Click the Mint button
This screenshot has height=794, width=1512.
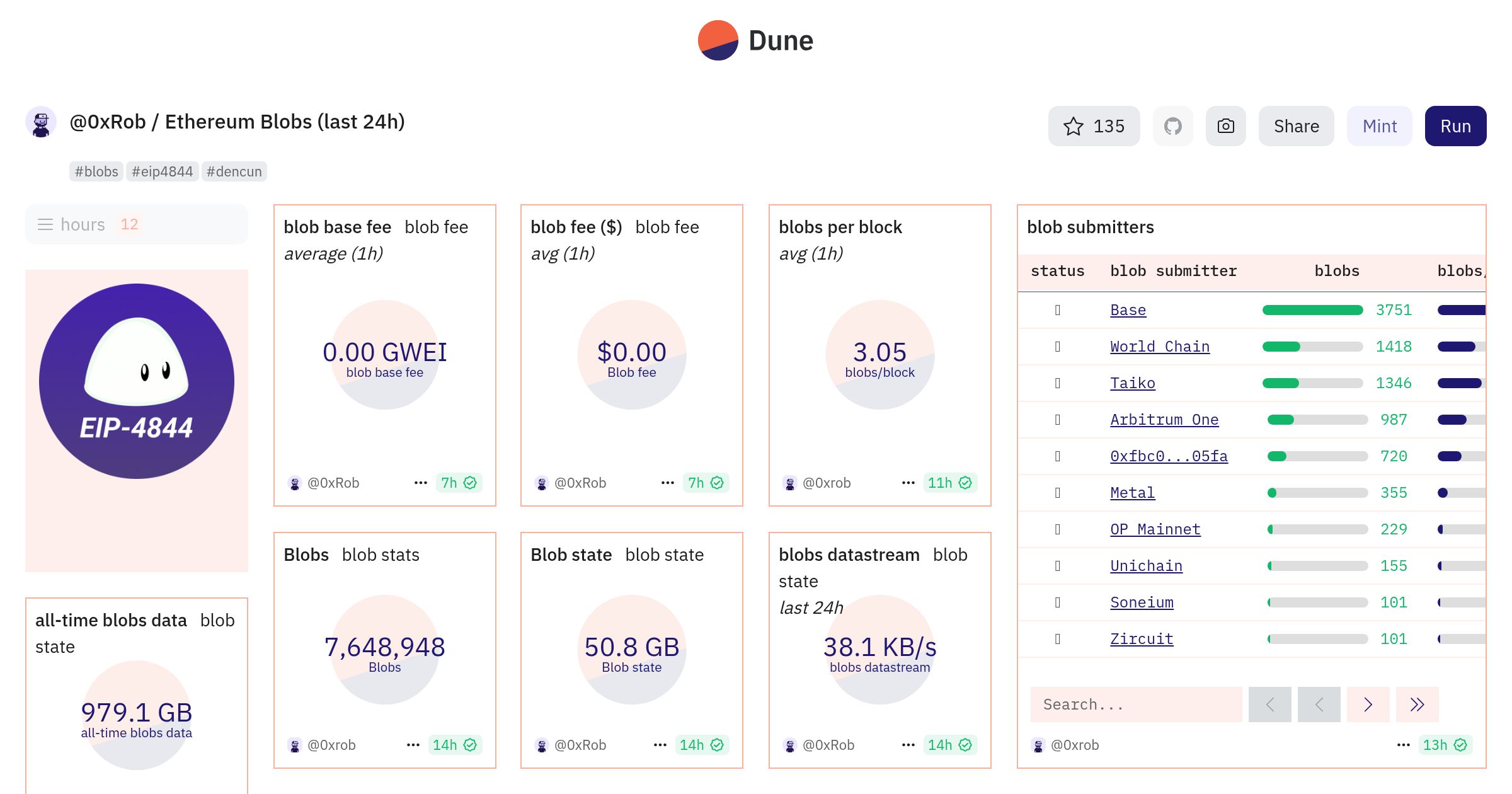point(1379,126)
